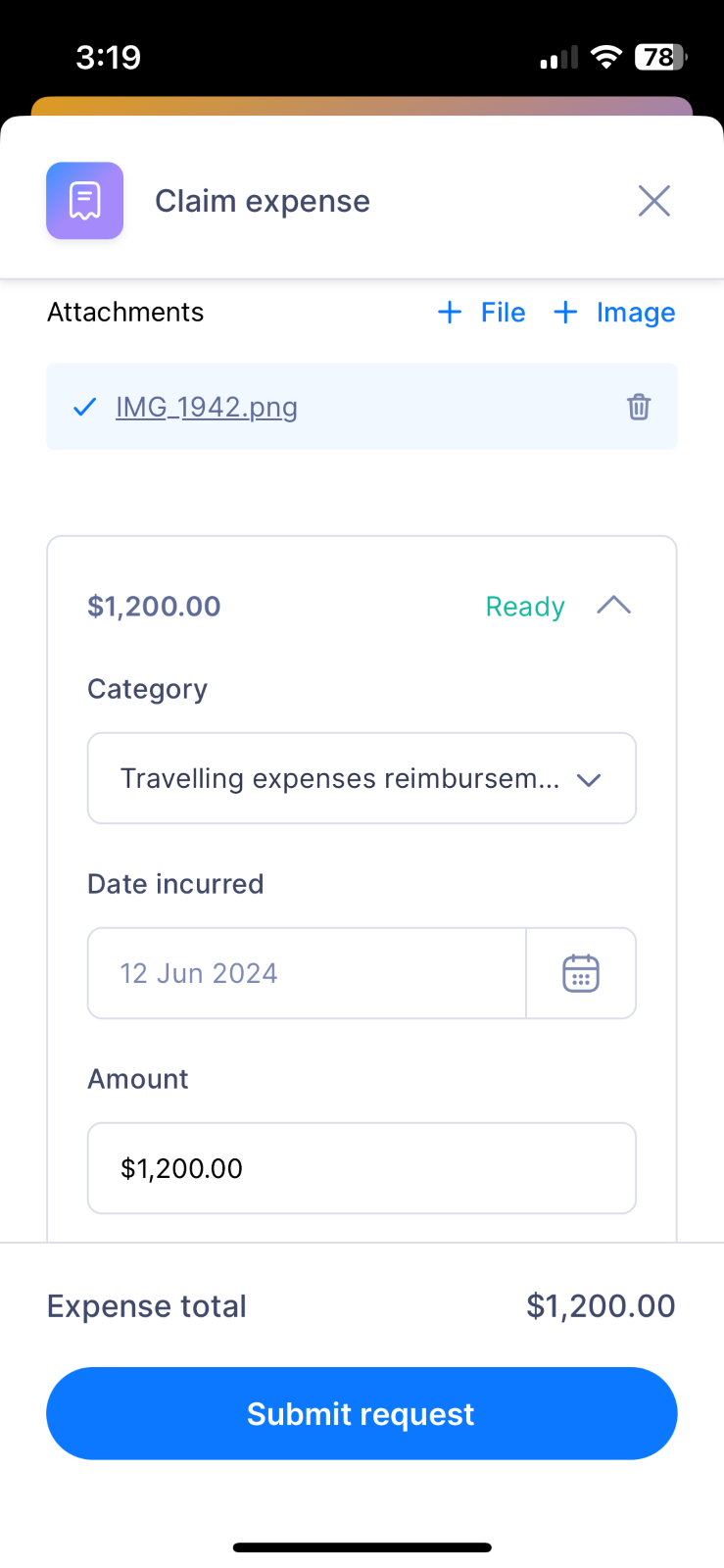The width and height of the screenshot is (724, 1568).
Task: Tap the purple receipt icon in the header
Action: (x=85, y=201)
